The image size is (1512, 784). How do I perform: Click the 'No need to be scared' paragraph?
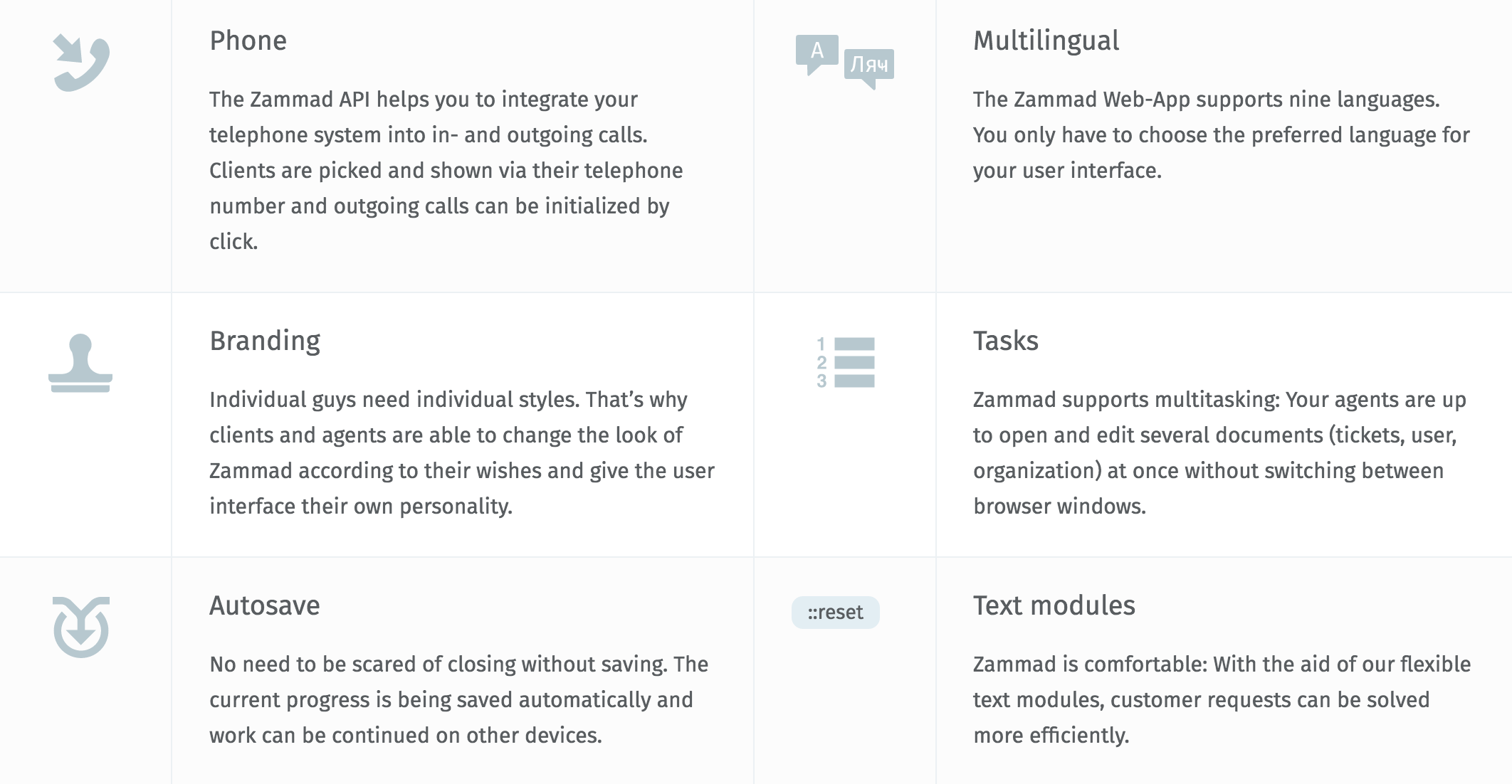pos(458,699)
